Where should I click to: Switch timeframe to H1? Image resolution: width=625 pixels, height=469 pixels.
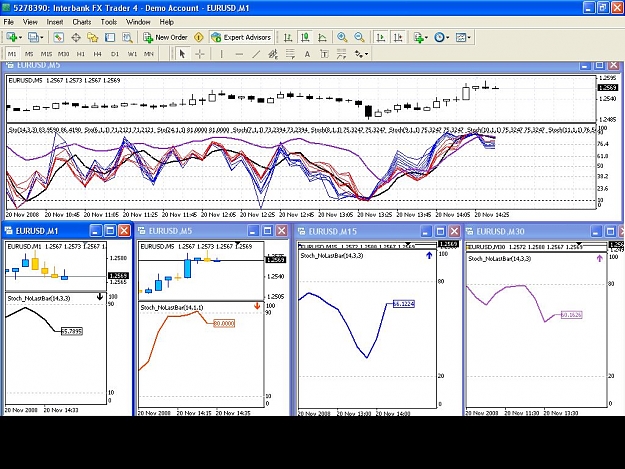click(x=81, y=54)
